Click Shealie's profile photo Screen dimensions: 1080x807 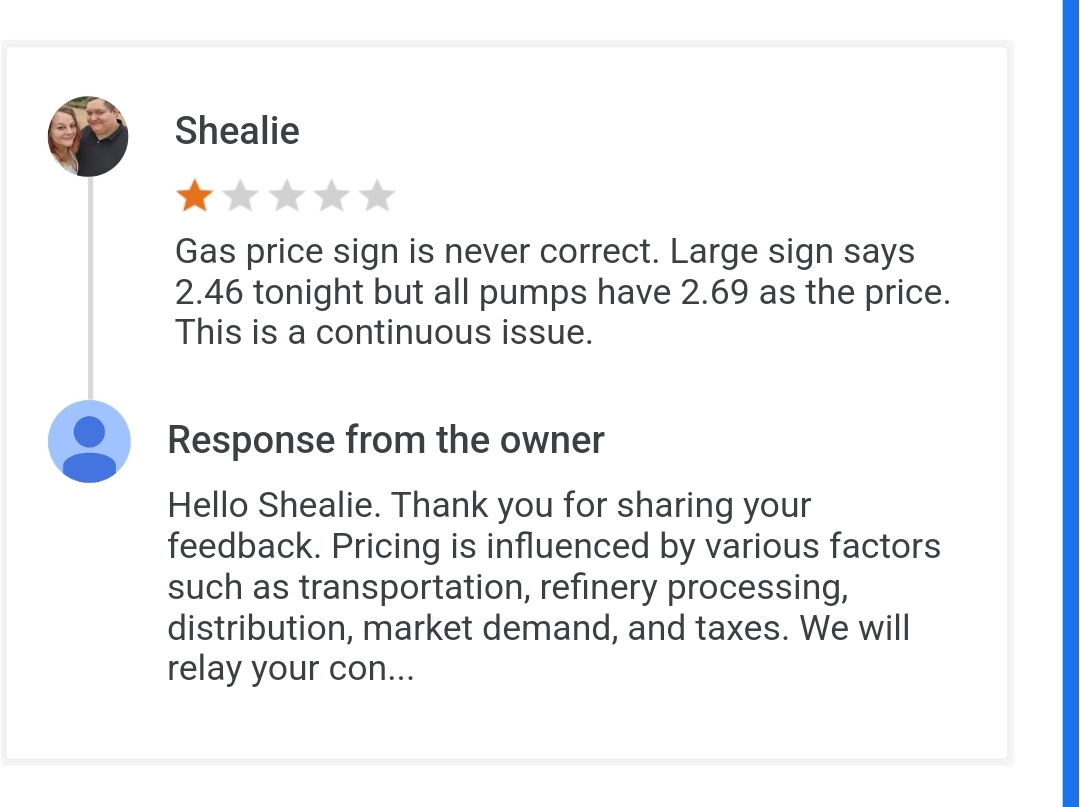pyautogui.click(x=88, y=137)
